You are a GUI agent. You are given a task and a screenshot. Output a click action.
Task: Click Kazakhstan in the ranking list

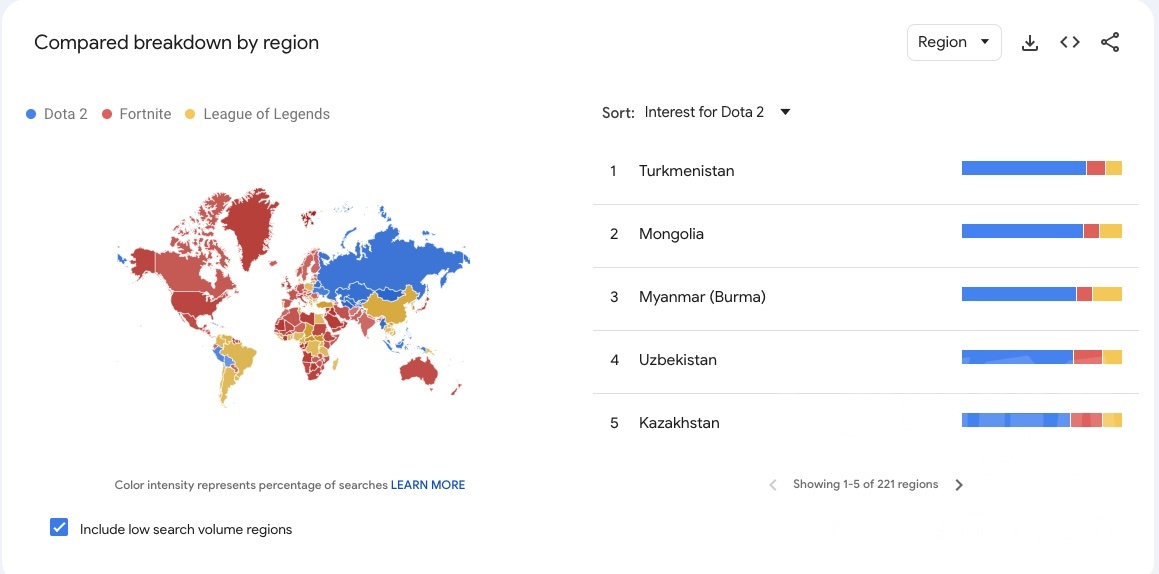pos(679,423)
